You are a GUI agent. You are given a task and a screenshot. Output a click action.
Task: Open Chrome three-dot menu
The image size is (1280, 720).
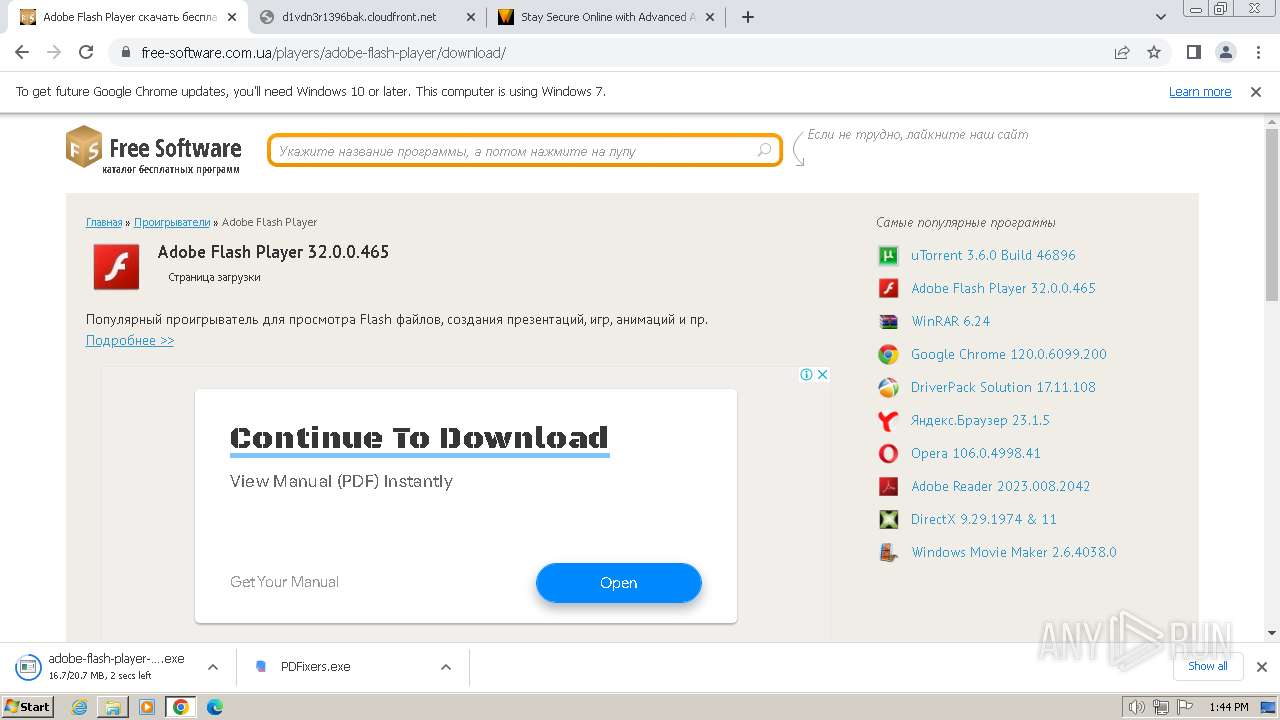[x=1257, y=53]
